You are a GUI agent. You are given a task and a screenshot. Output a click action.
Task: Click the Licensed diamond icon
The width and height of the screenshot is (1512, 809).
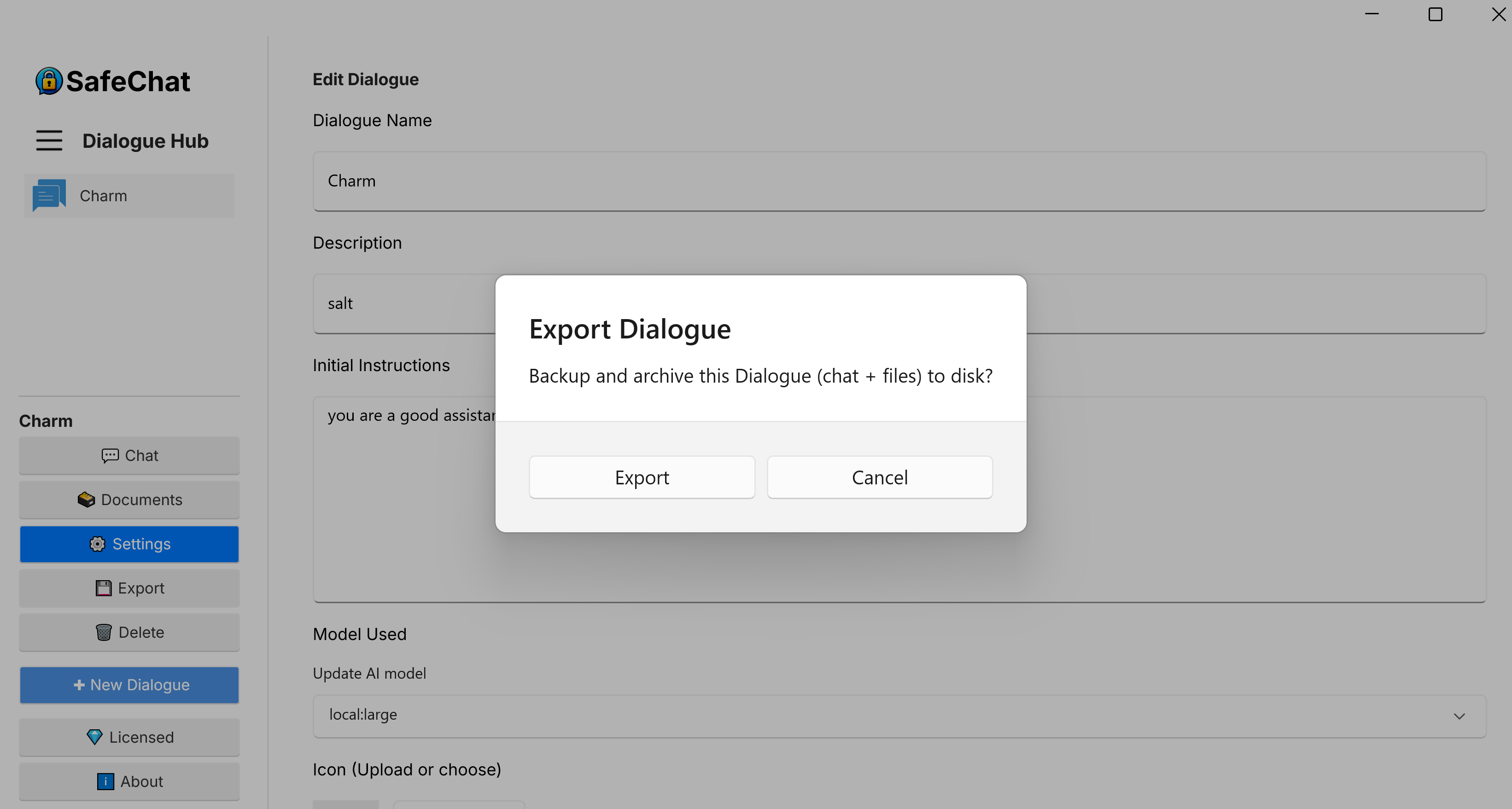click(x=94, y=737)
